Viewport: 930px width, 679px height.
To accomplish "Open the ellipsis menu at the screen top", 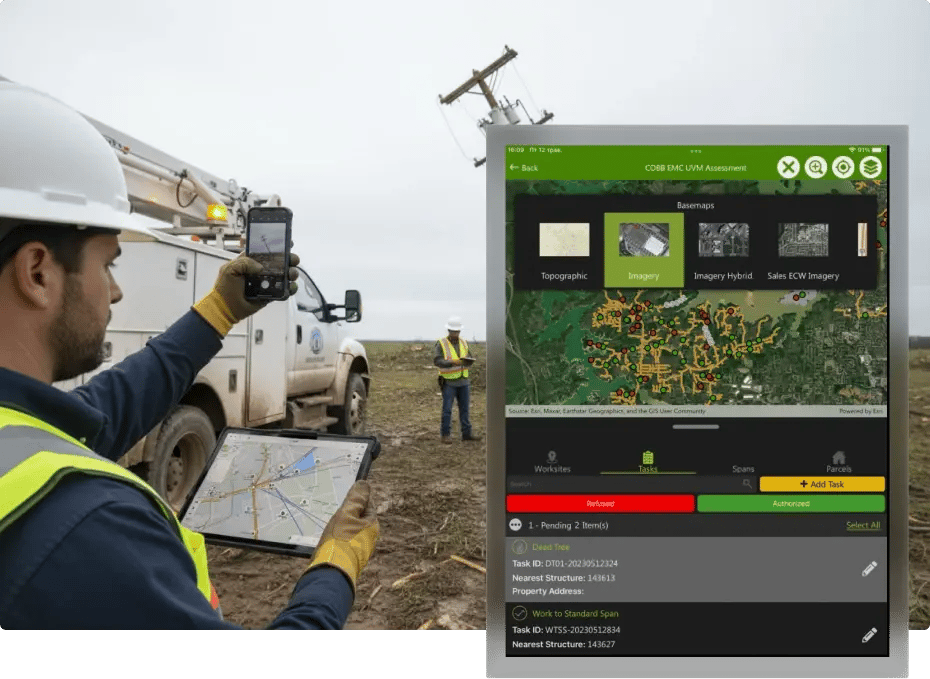I will pyautogui.click(x=698, y=150).
